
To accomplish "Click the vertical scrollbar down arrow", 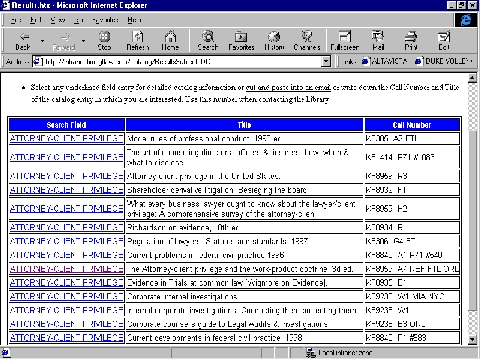I will point(472,340).
